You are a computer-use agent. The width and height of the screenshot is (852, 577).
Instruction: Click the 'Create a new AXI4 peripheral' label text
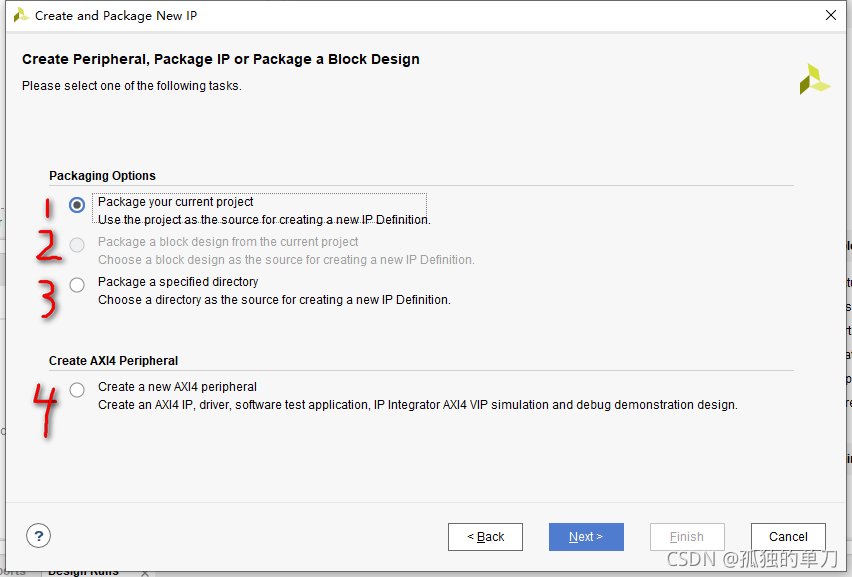[177, 387]
